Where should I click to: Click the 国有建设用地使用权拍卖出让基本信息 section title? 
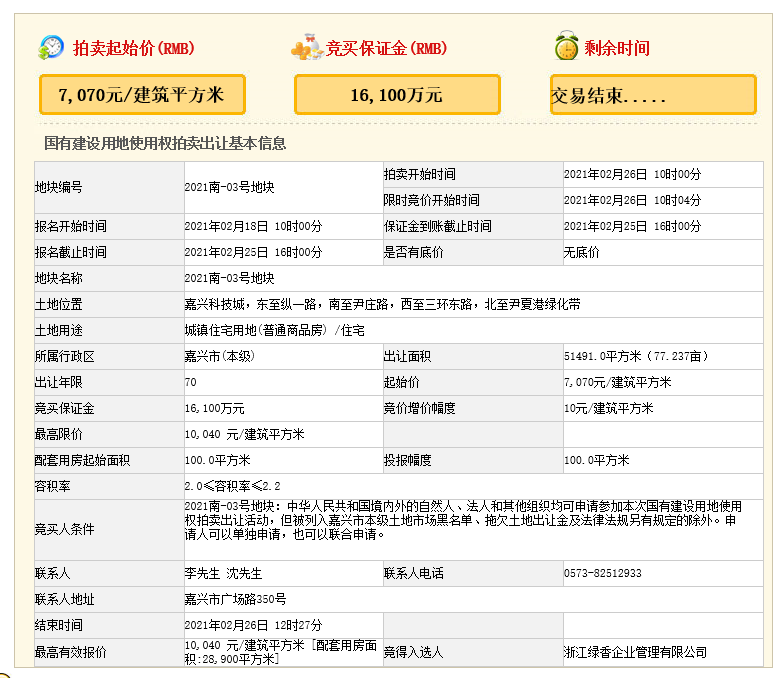(x=165, y=143)
